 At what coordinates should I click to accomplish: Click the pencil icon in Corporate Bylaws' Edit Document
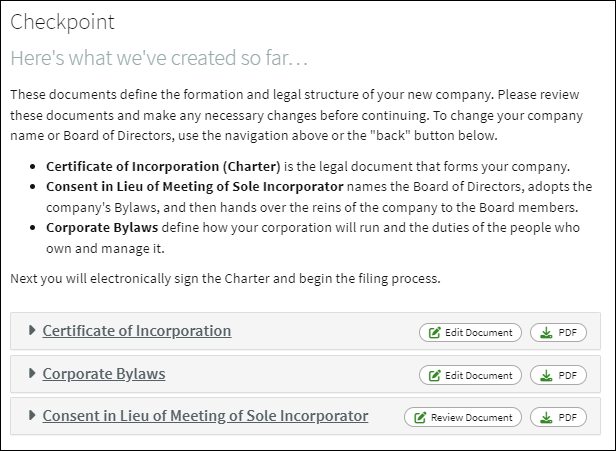pos(434,376)
